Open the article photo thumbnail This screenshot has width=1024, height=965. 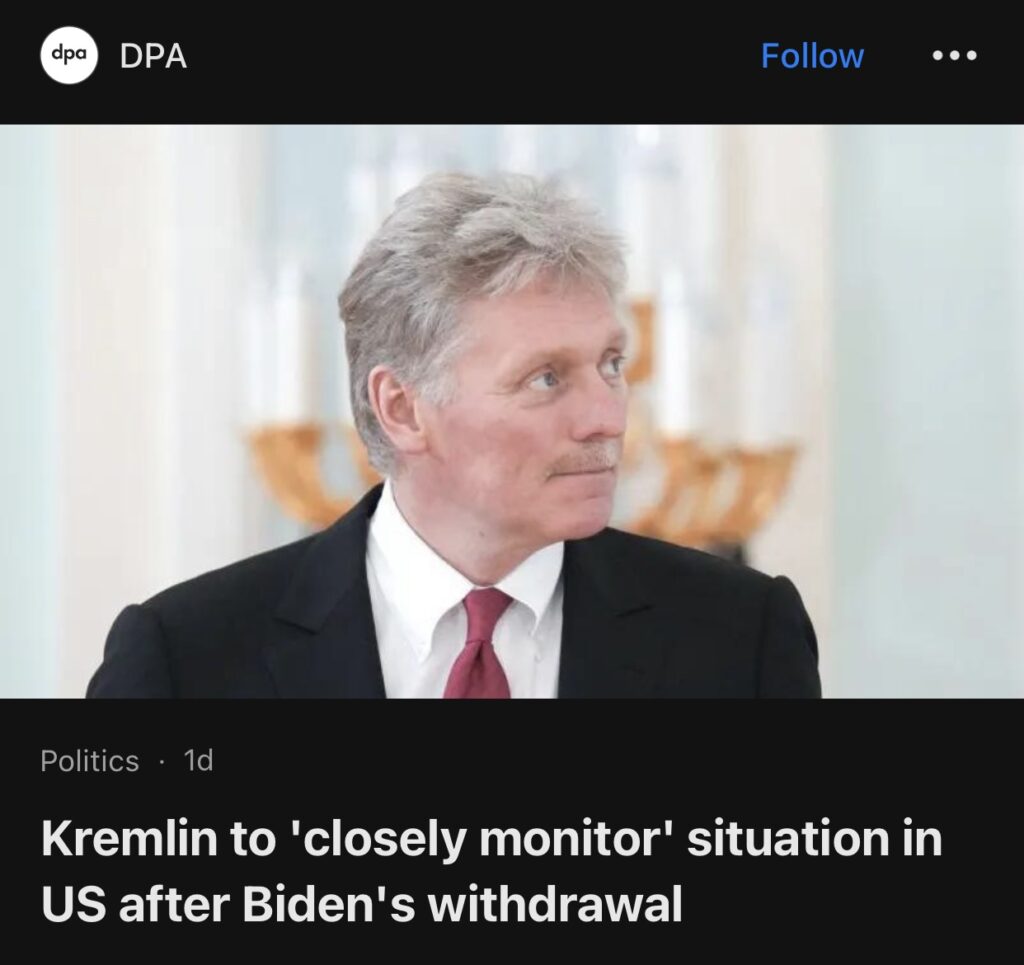tap(512, 411)
